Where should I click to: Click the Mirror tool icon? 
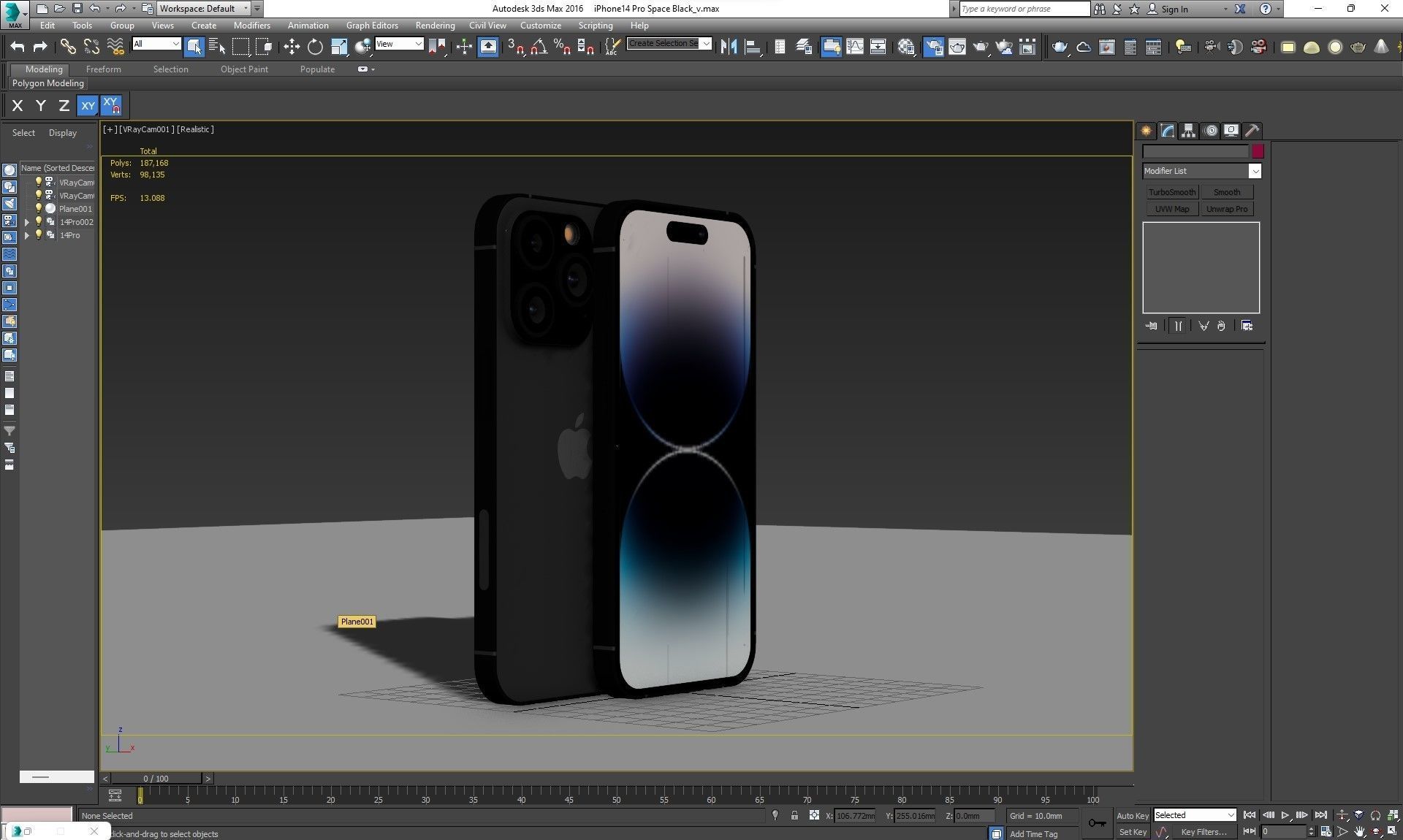click(x=729, y=47)
